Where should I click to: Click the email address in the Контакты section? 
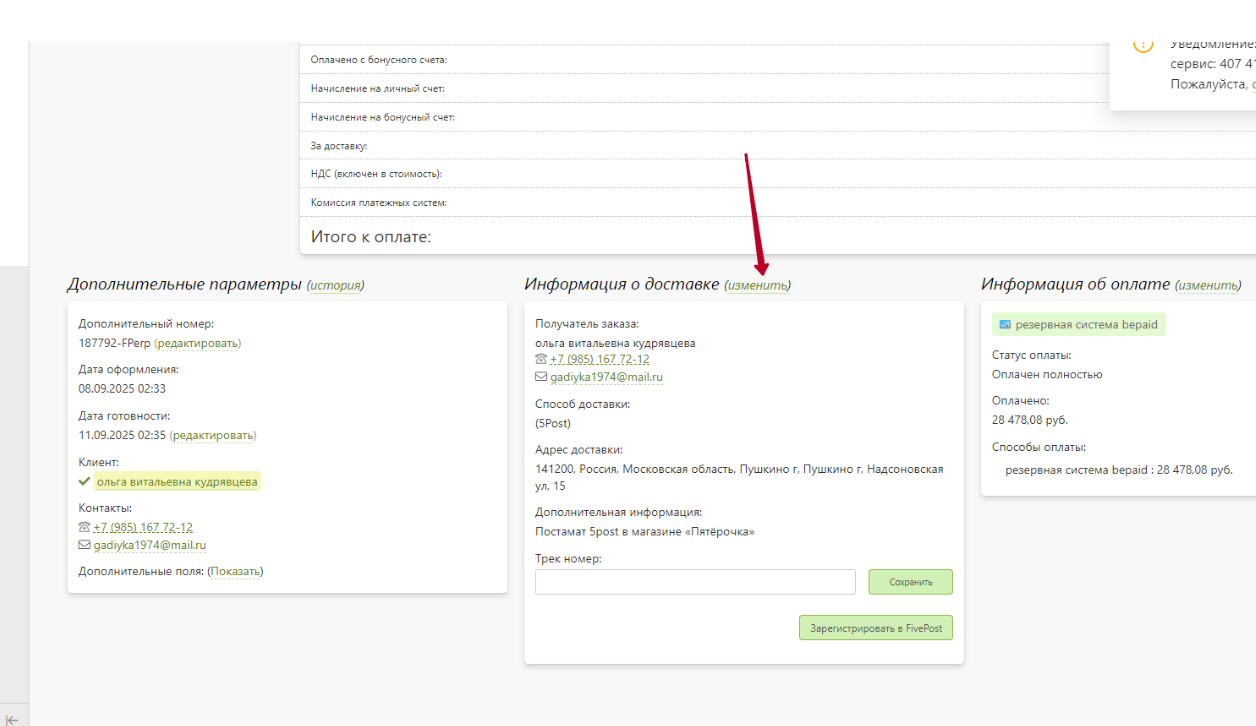[150, 545]
